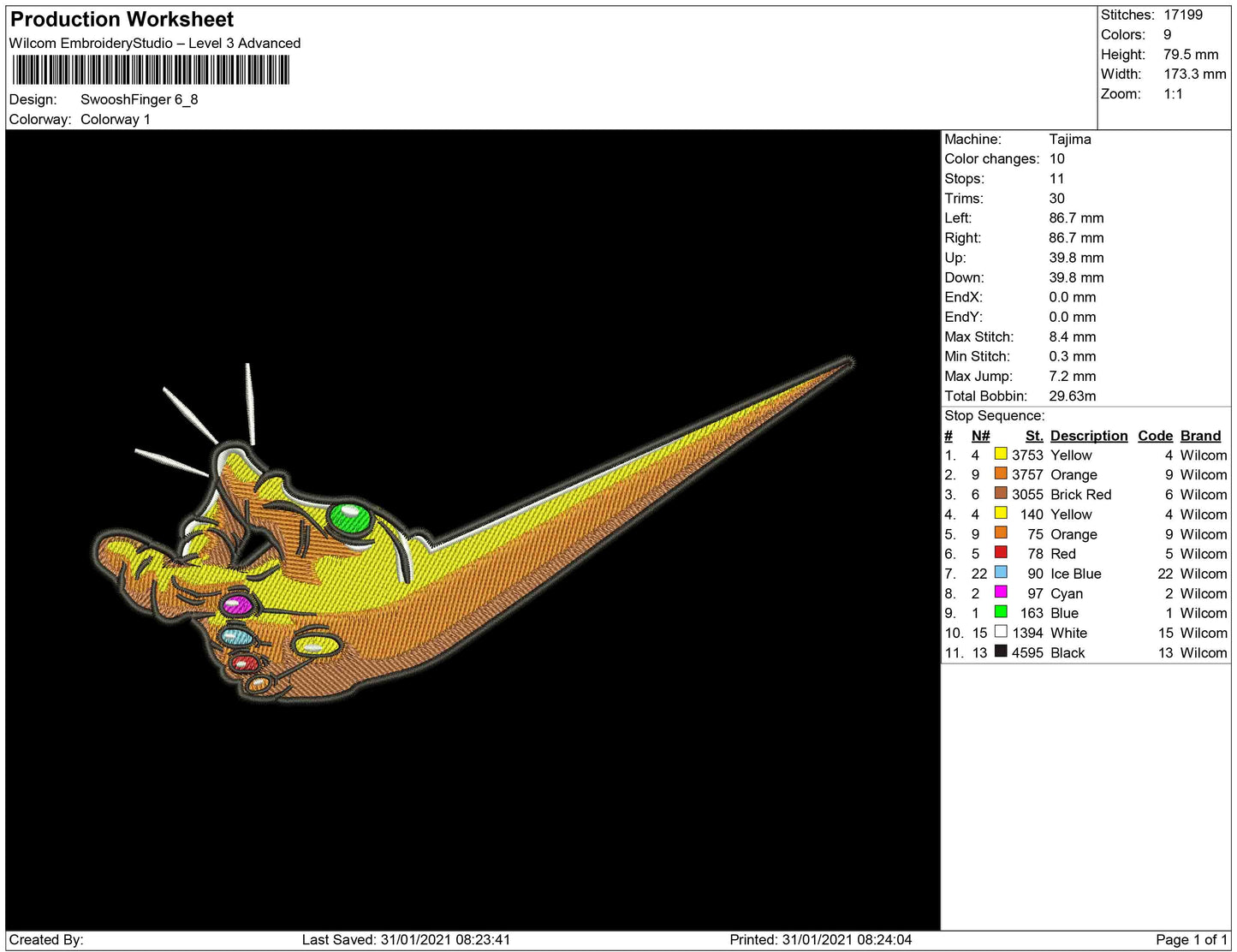Choose the White thread swatch in row 10
This screenshot has width=1237, height=952.
pos(1000,632)
